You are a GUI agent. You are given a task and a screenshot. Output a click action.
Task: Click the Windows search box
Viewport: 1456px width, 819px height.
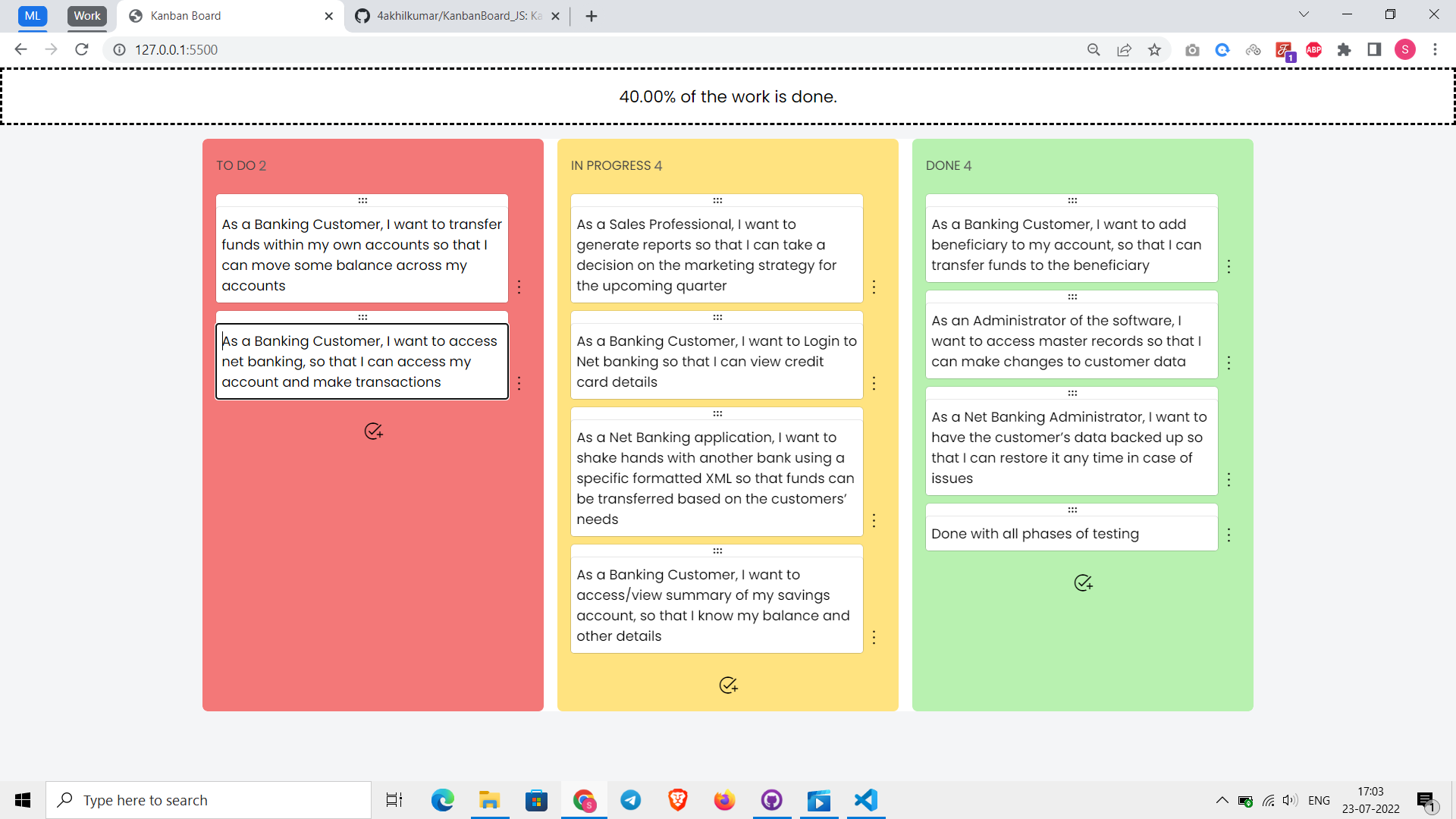[209, 800]
